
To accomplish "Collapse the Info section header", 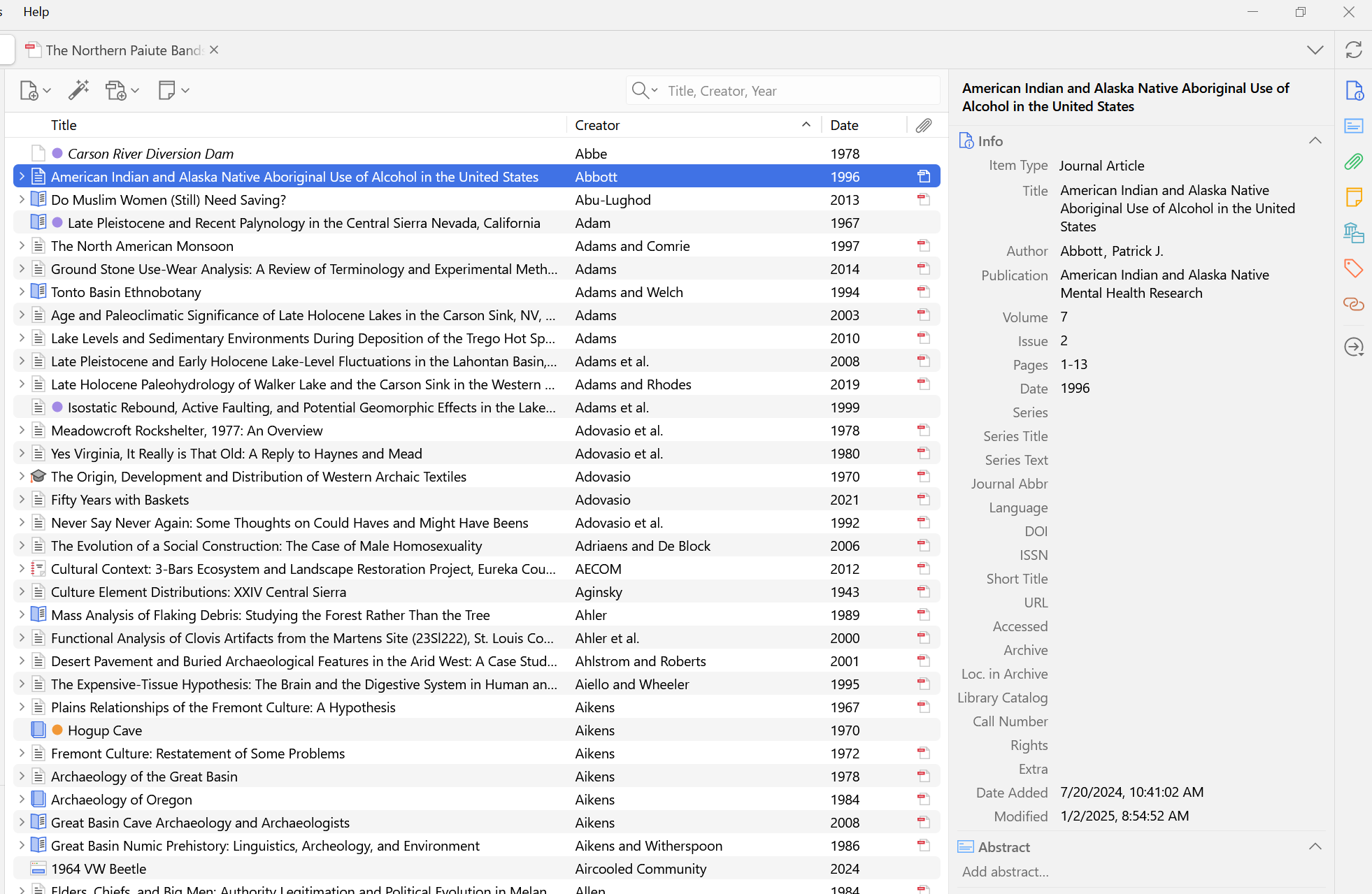I will (x=1315, y=140).
